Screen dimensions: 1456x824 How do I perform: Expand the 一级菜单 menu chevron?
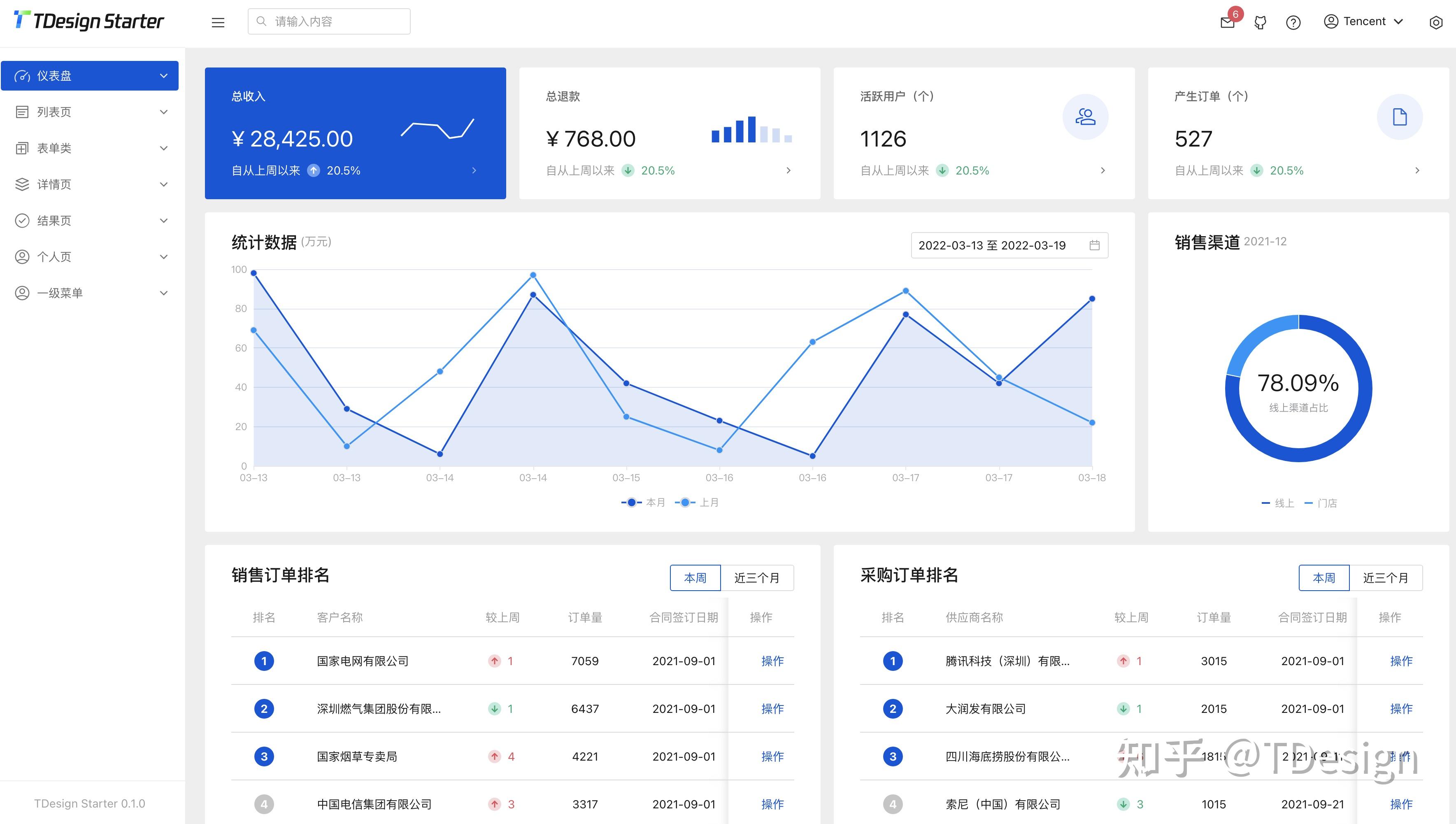pos(163,293)
